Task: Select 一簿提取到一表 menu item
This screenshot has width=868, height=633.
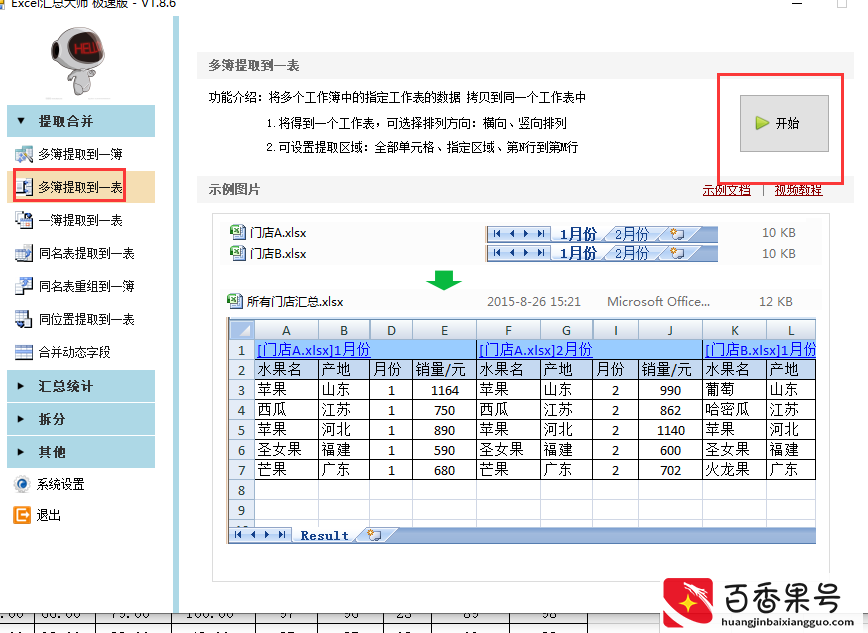Action: click(81, 220)
